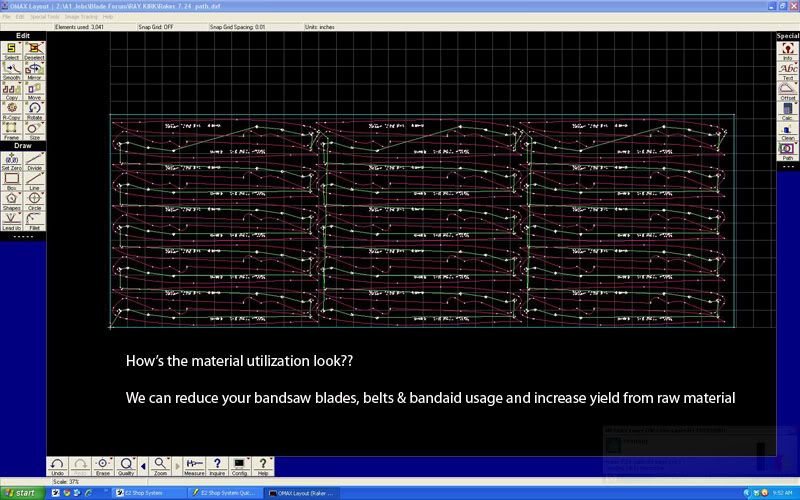800x500 pixels.
Task: Pick the Mirror tool
Action: pos(34,70)
